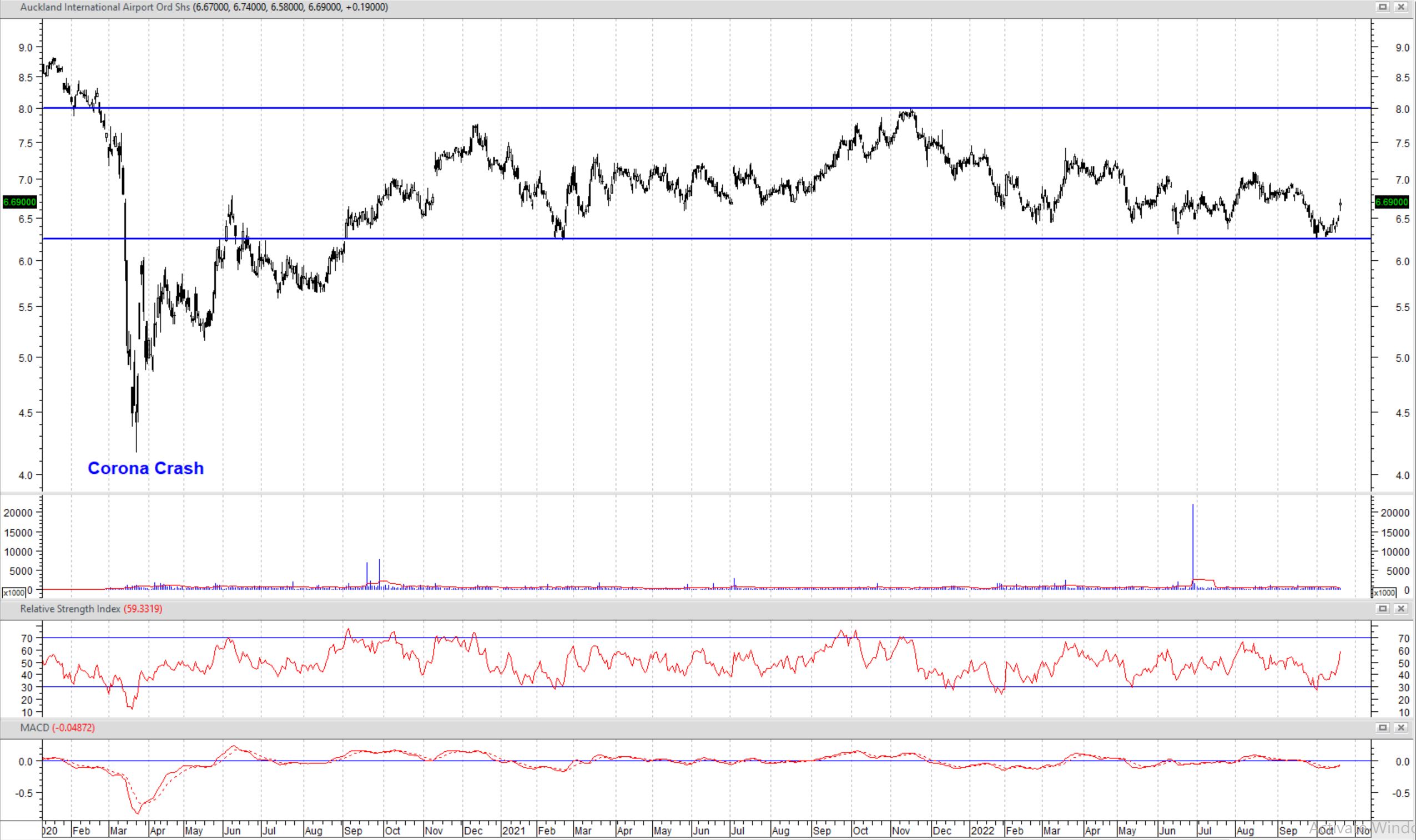Click the 2021 label on the date axis
Screen dimensions: 1416x840
click(513, 831)
